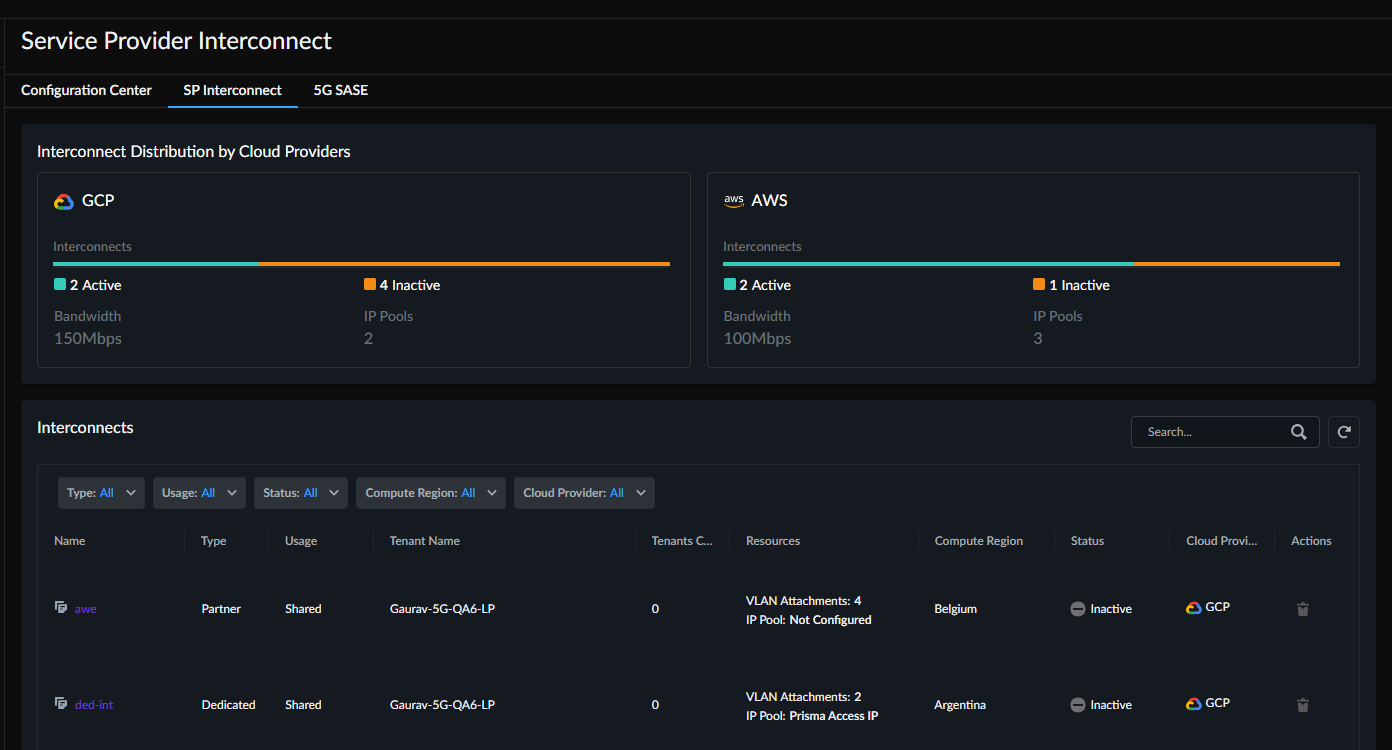Click the magnifying glass search icon
The image size is (1392, 750).
(x=1298, y=432)
